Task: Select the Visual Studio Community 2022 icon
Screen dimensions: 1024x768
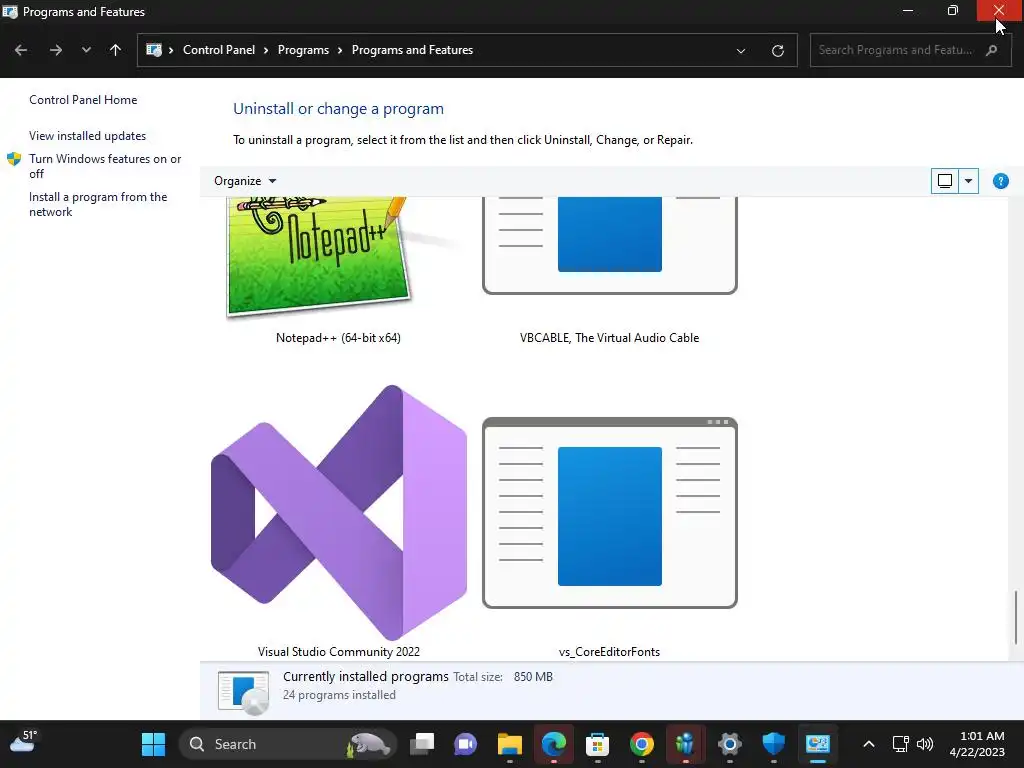Action: coord(338,513)
